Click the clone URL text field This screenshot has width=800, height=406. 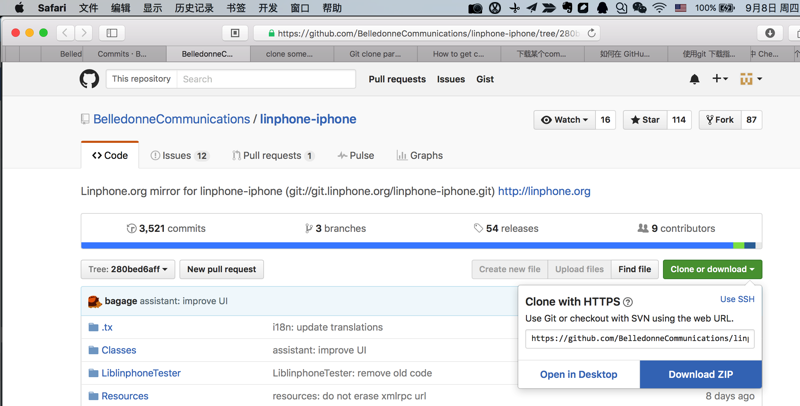640,339
